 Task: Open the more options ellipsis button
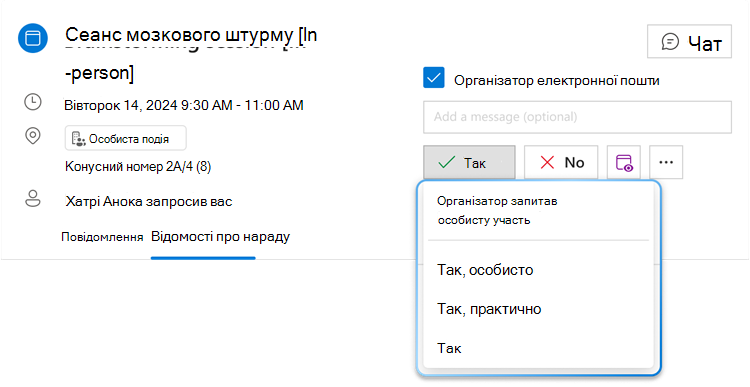point(666,163)
